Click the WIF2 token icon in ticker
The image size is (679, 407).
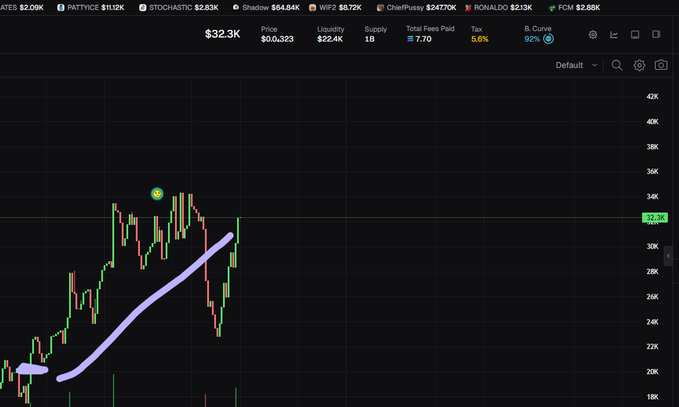tap(313, 8)
